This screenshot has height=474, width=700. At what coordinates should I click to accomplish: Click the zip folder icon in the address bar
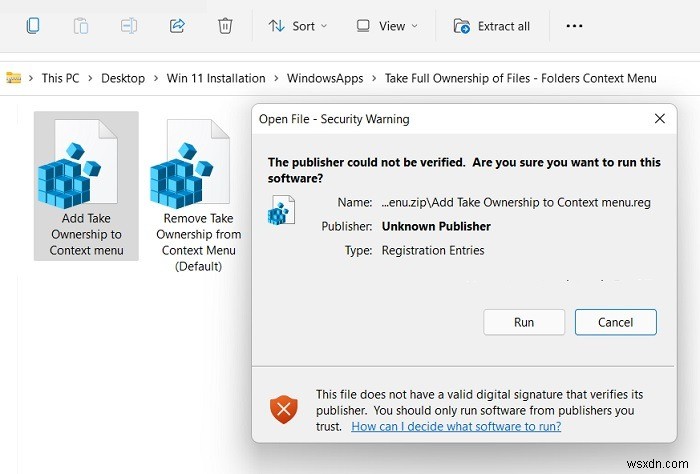[x=13, y=78]
